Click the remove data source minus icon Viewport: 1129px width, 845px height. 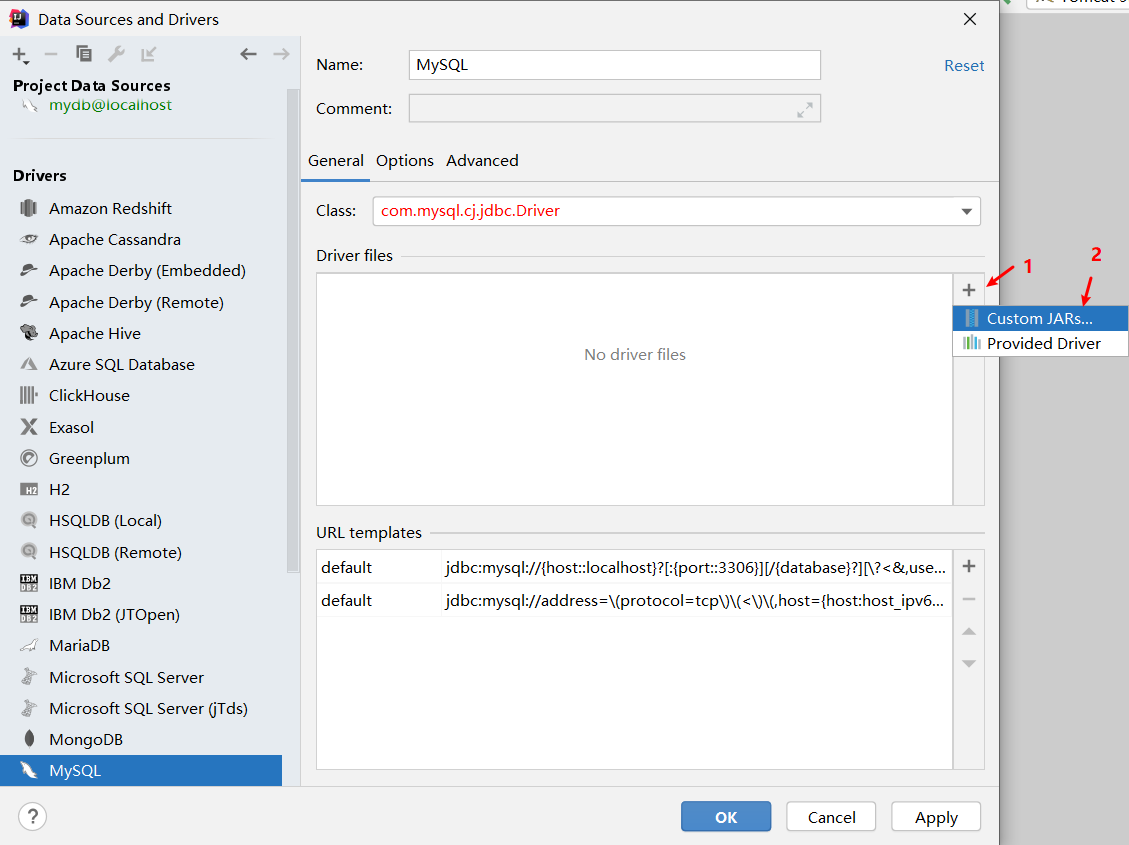50,54
